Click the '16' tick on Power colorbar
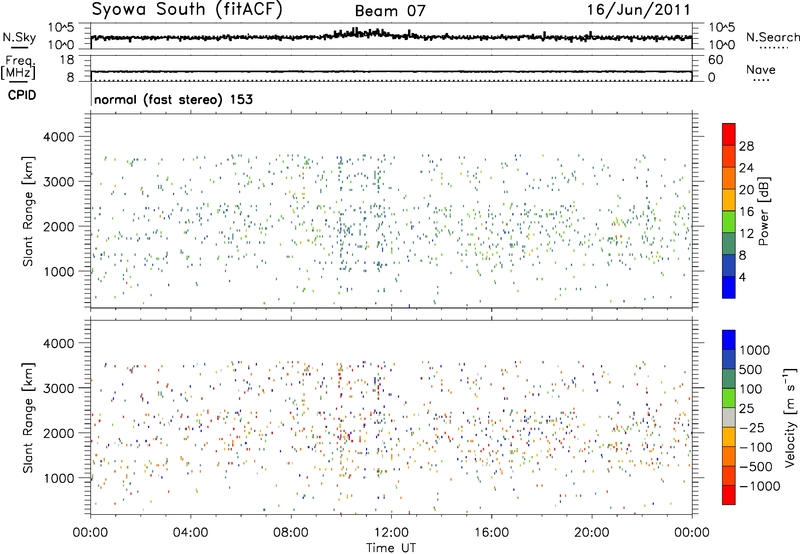The width and height of the screenshot is (800, 554). click(746, 211)
